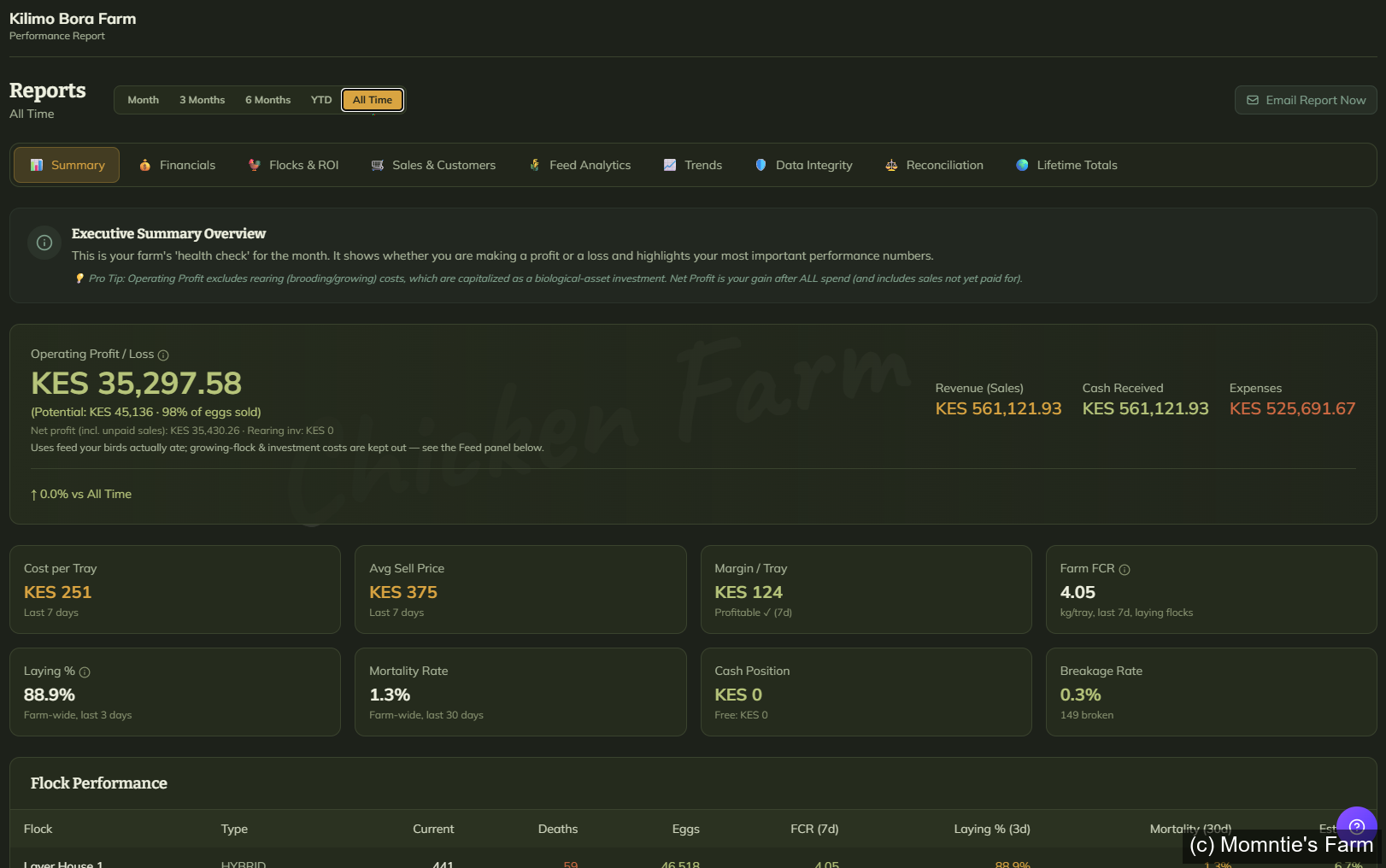Click the Cash Received KES 561,121.93 value
Image resolution: width=1386 pixels, height=868 pixels.
[x=1145, y=408]
